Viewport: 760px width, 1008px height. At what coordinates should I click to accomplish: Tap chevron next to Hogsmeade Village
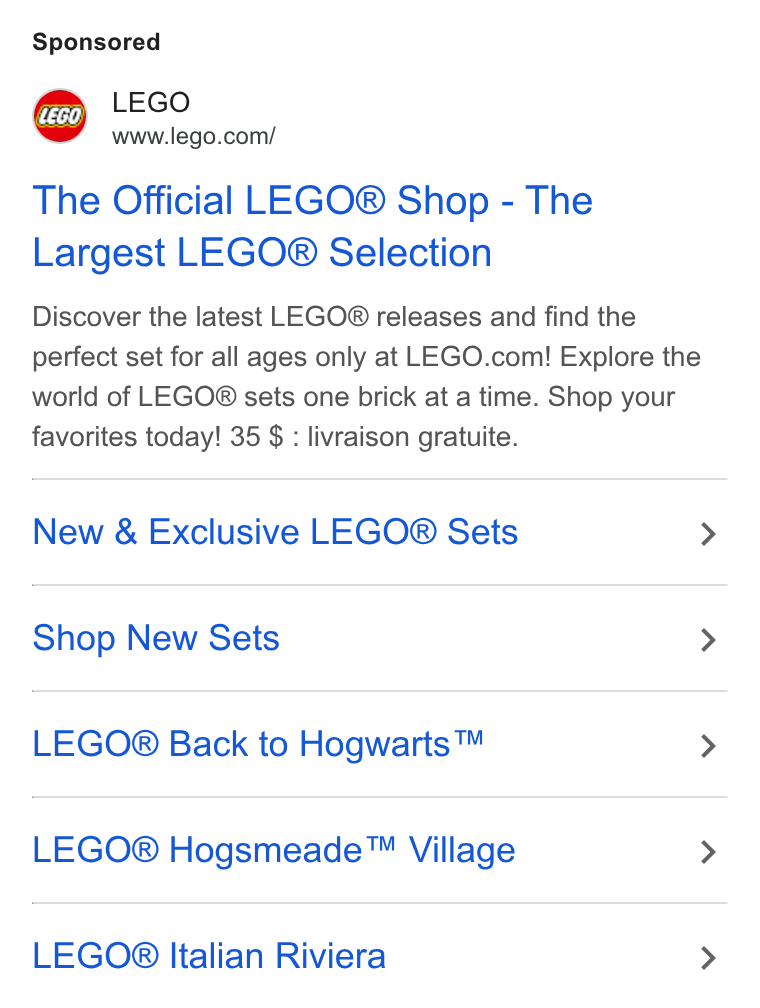click(x=708, y=852)
